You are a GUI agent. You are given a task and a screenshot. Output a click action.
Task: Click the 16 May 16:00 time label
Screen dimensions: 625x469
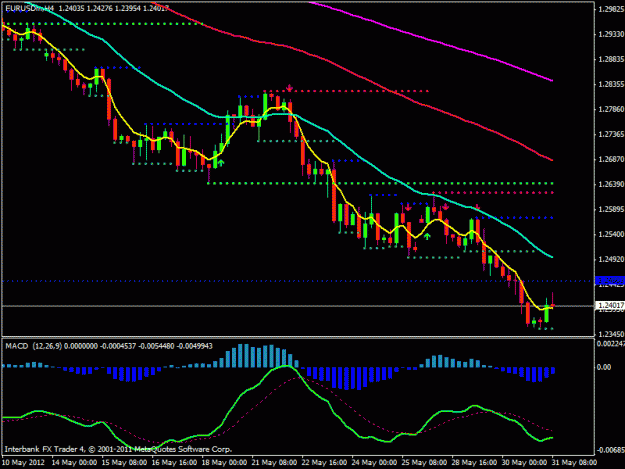(174, 463)
